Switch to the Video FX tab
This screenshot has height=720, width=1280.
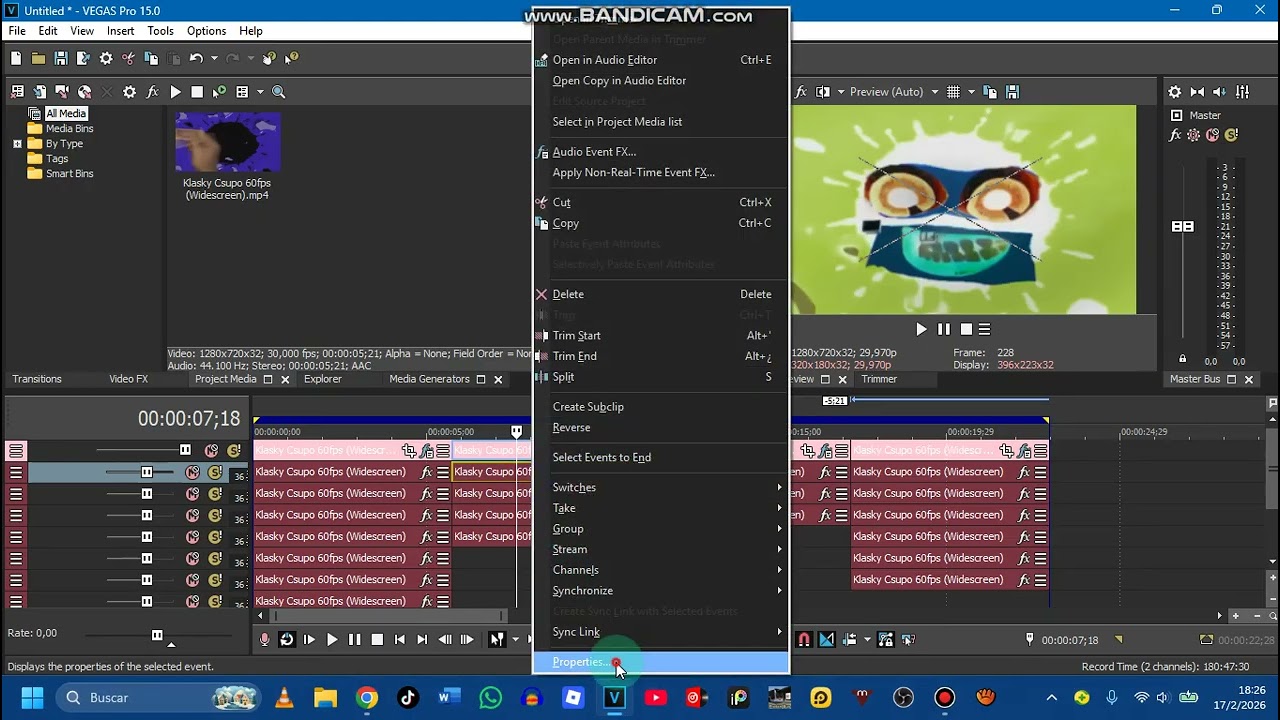tap(128, 379)
